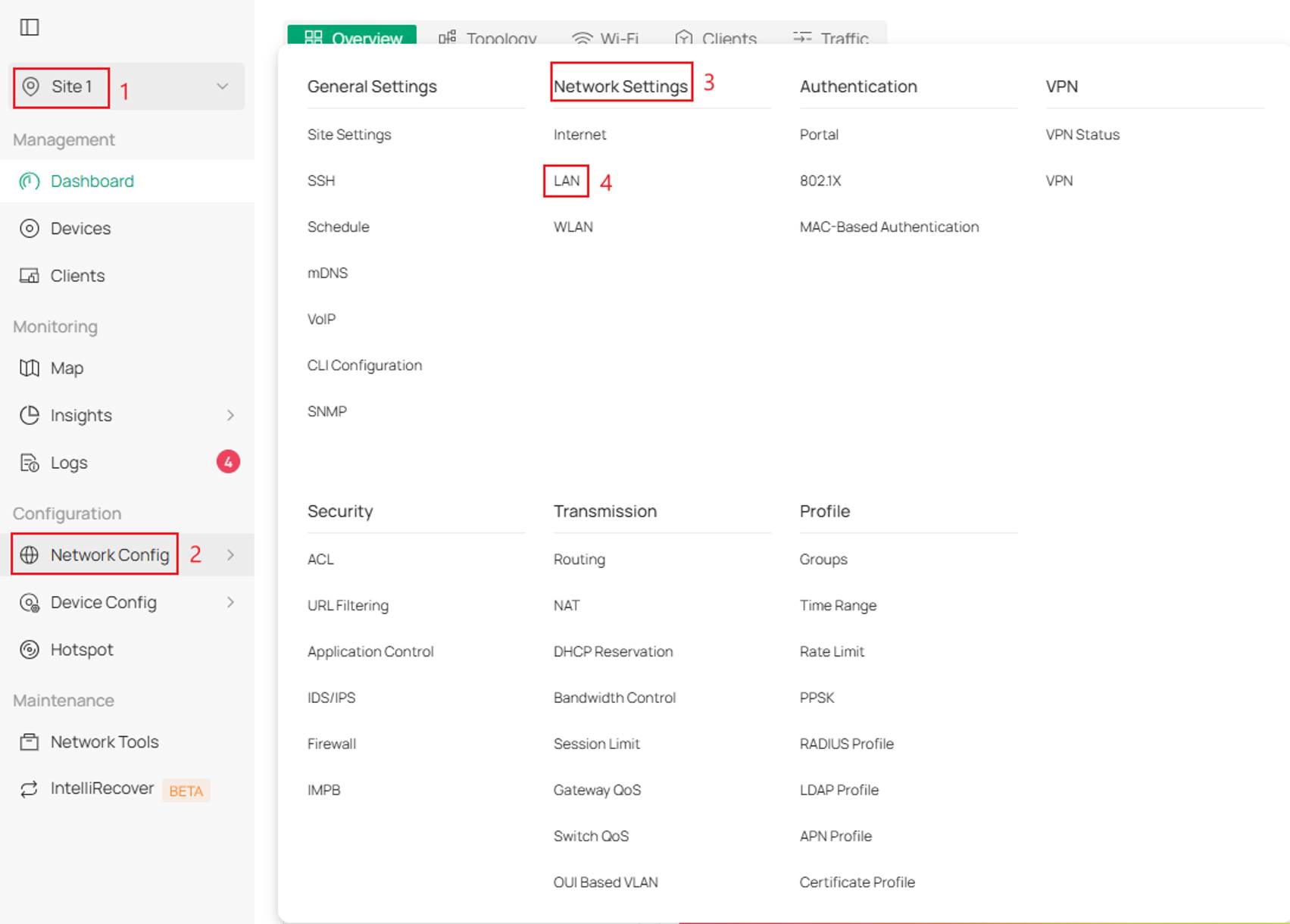Open the CLI Configuration link
The width and height of the screenshot is (1290, 924).
click(365, 366)
